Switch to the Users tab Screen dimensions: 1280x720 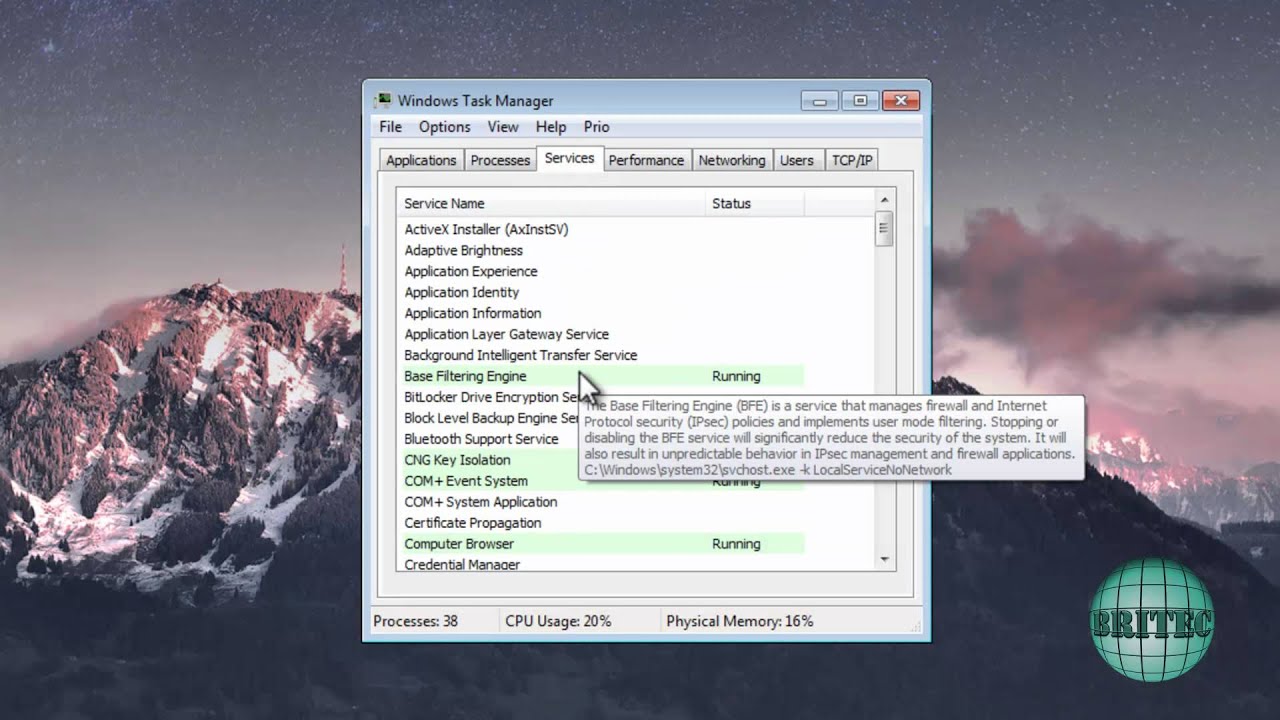click(x=796, y=160)
